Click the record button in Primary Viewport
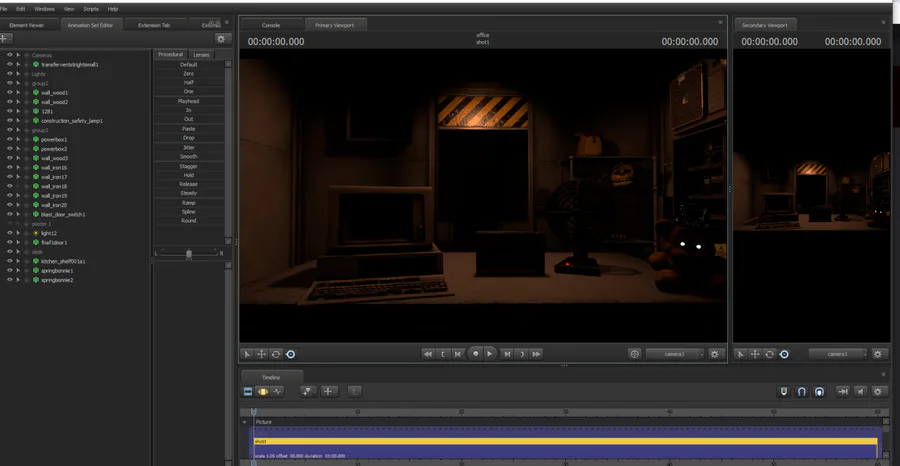 475,354
